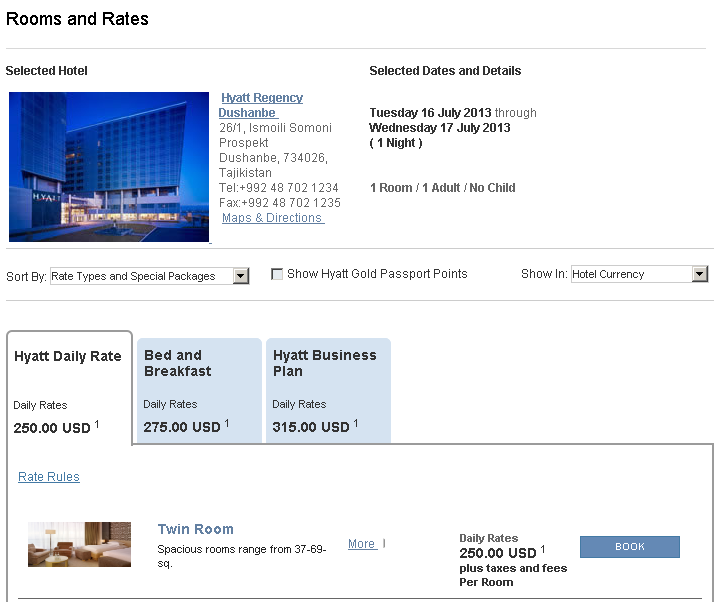This screenshot has height=602, width=718.
Task: Enable Show Hyatt Gold Passport Points checkbox
Action: (277, 274)
